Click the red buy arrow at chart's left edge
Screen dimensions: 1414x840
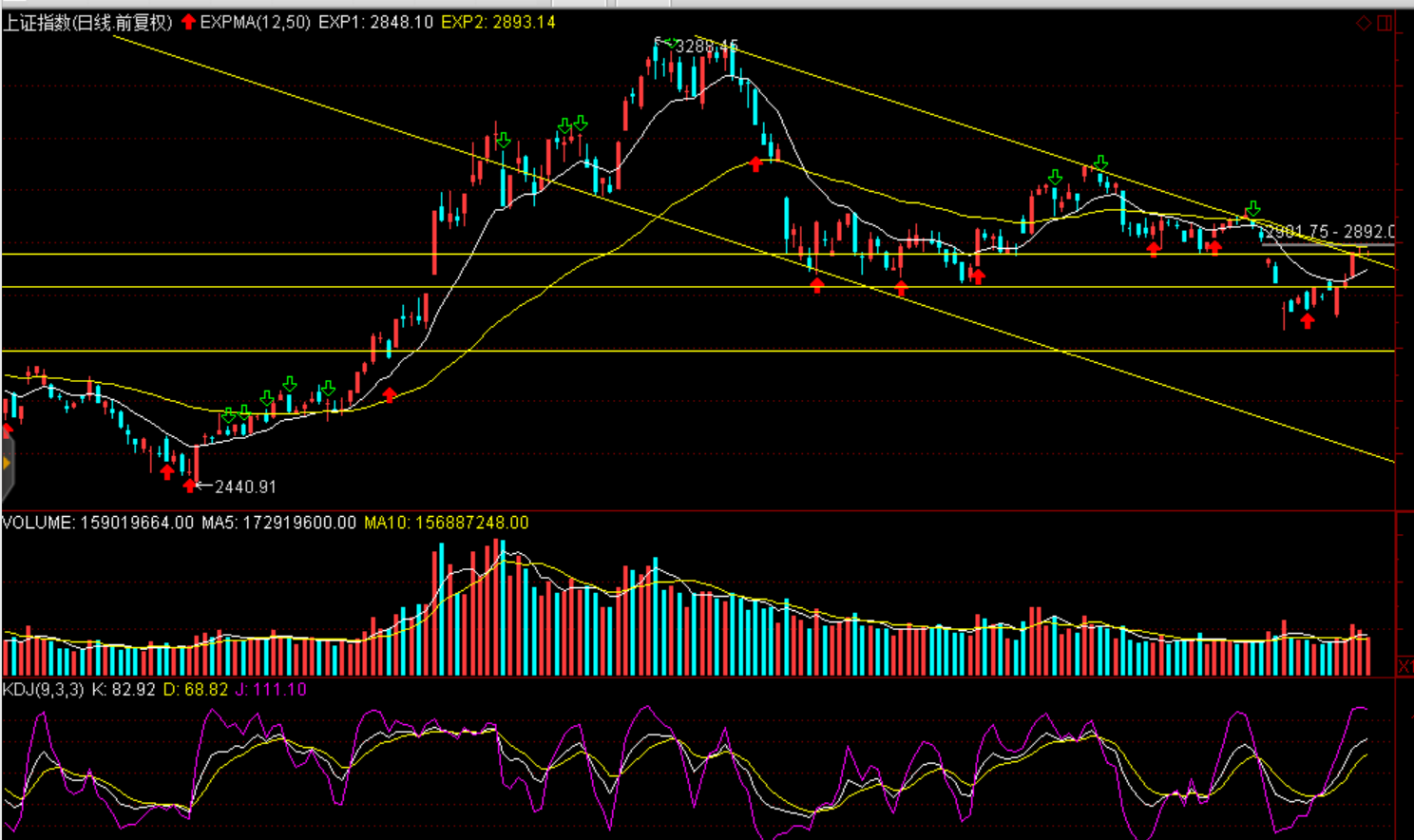click(x=7, y=429)
